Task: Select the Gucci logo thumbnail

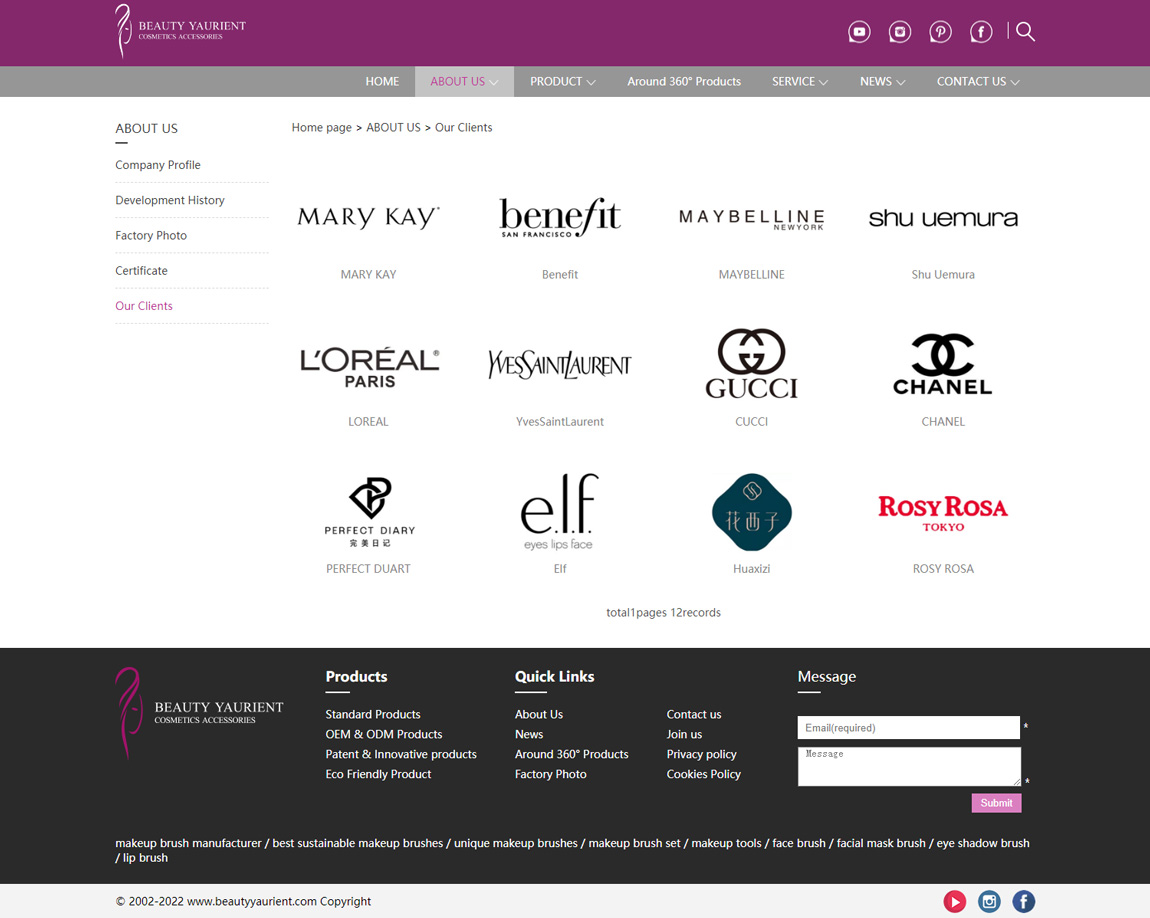Action: click(751, 363)
